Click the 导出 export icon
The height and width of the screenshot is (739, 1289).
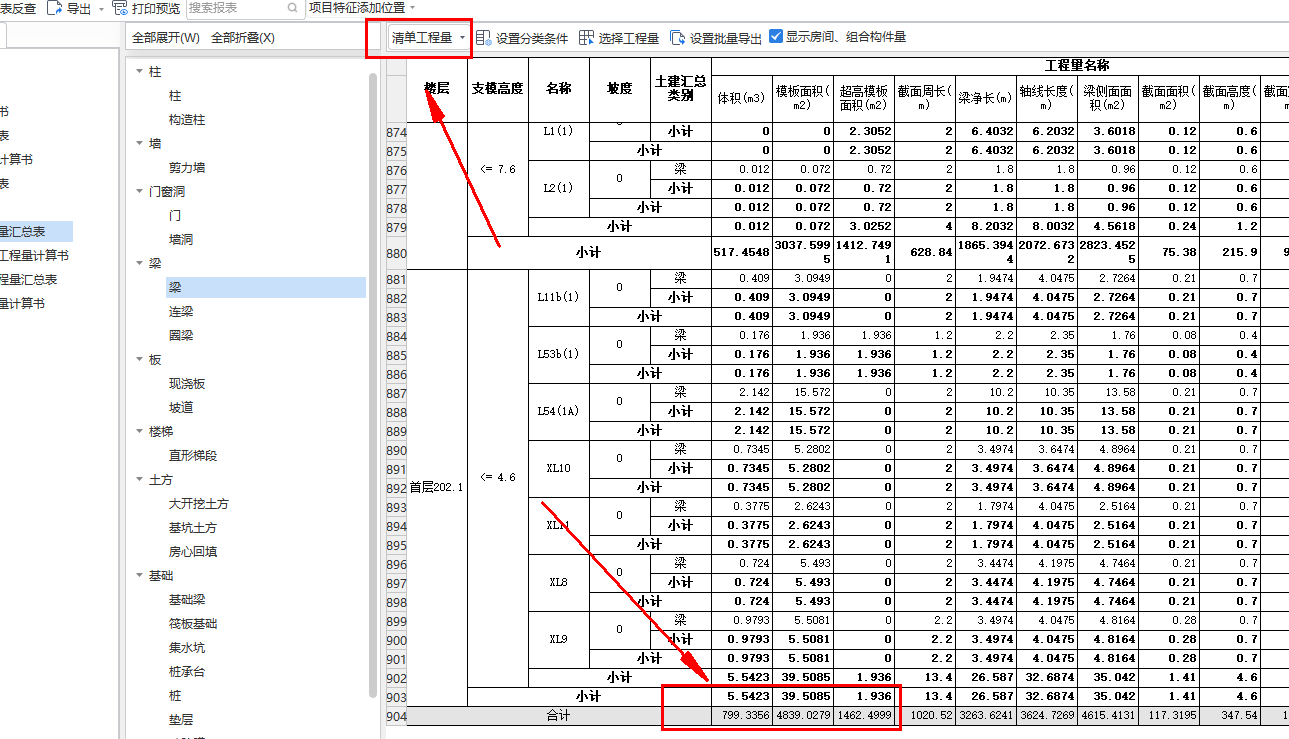pos(55,8)
